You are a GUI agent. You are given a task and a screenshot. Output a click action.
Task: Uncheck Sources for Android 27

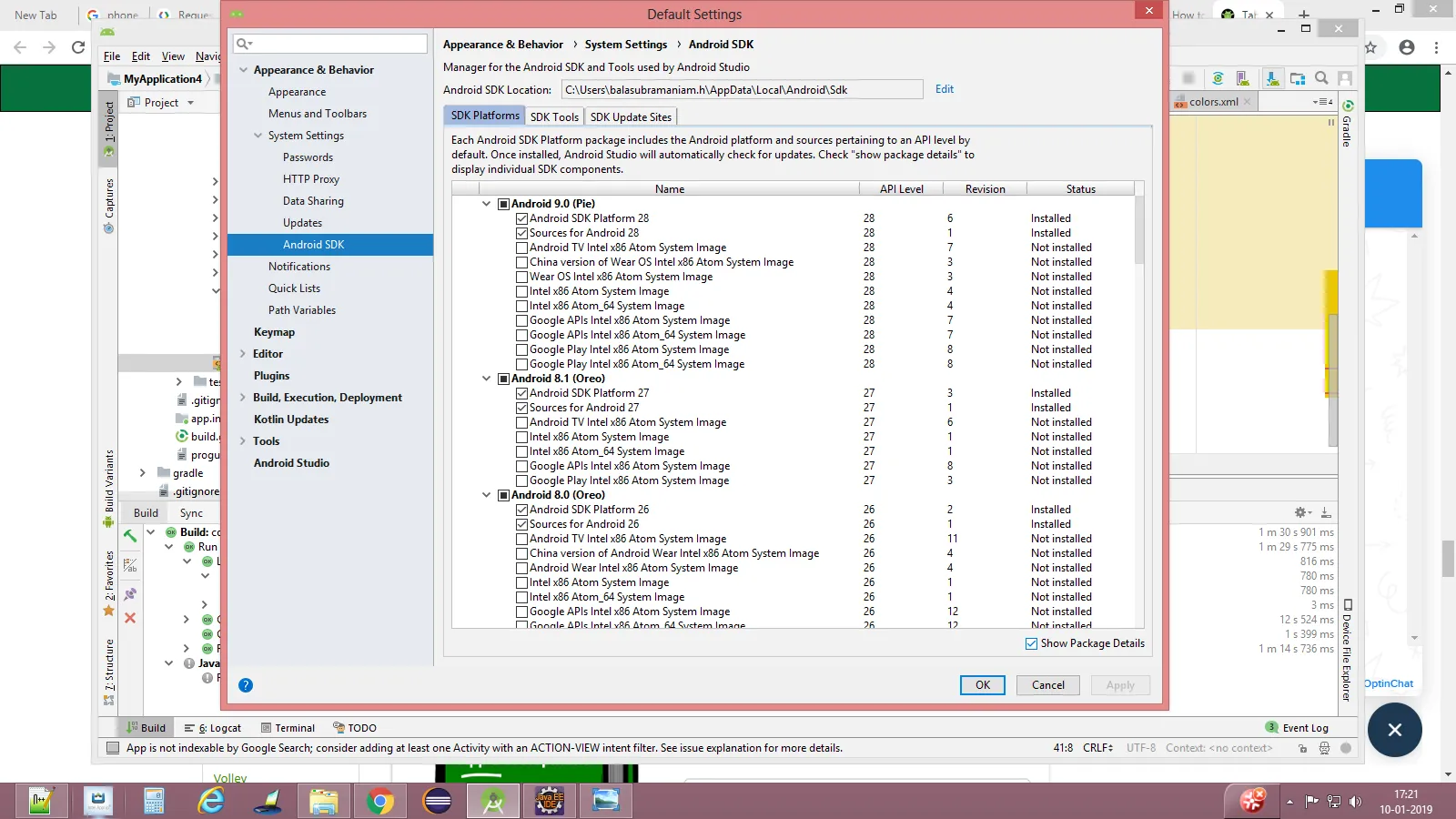522,408
